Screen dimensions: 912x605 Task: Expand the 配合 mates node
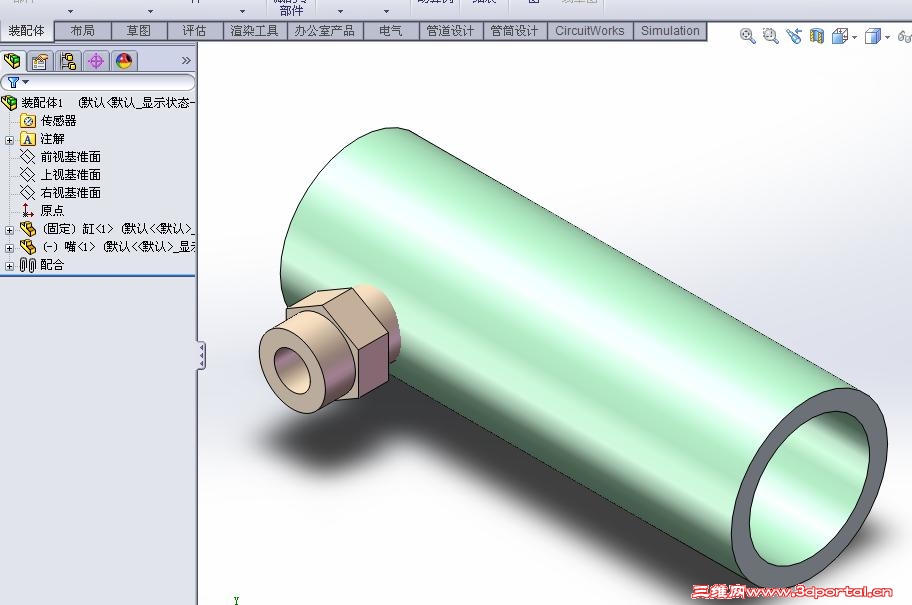[x=9, y=266]
